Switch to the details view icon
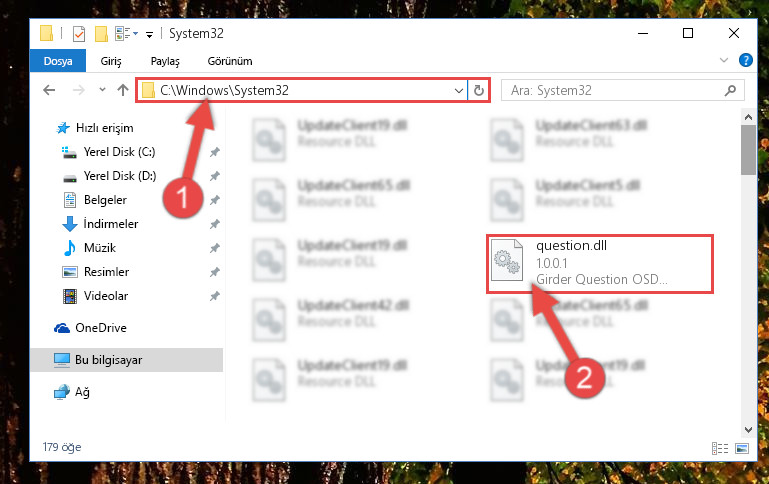Viewport: 769px width, 484px height. pos(719,448)
